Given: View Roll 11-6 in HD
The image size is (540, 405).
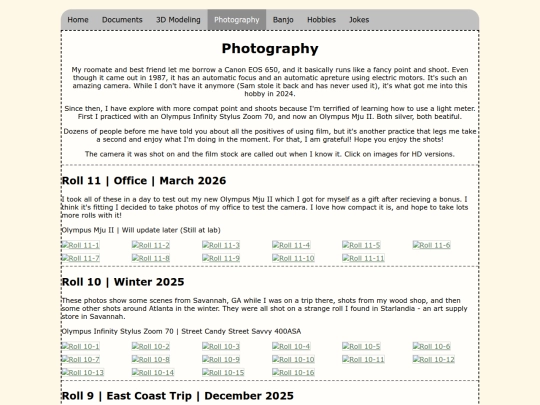Looking at the screenshot, I should click(x=432, y=245).
